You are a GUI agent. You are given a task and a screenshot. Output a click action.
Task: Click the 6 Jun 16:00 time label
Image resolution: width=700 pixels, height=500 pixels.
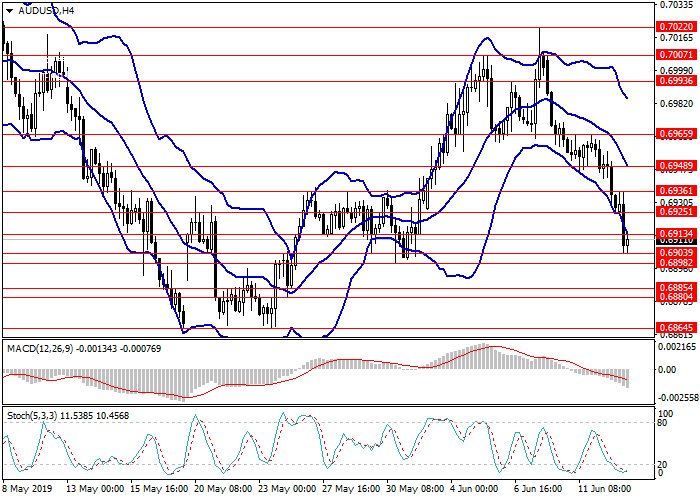pyautogui.click(x=537, y=490)
